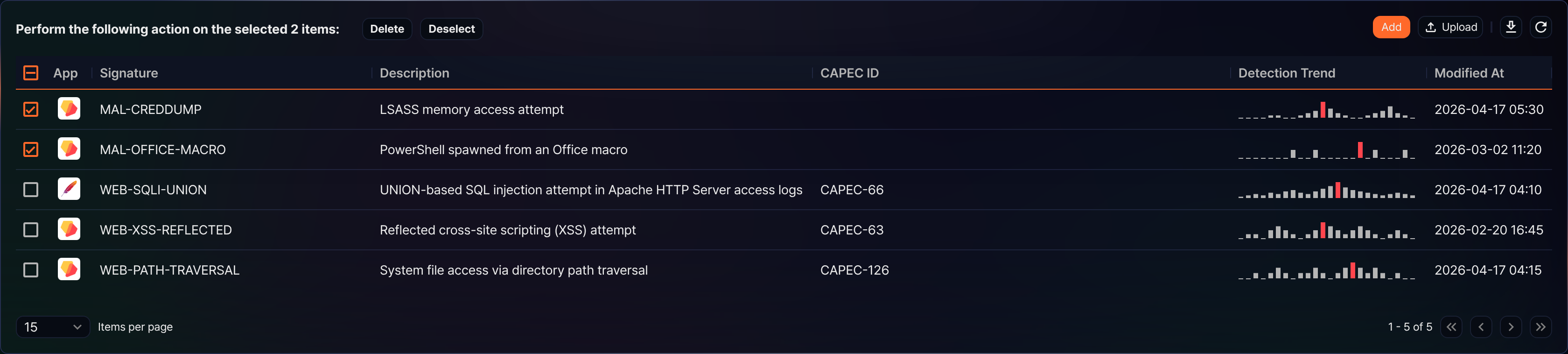
Task: Check the WEB-SQLI-UNION row checkbox
Action: [30, 190]
